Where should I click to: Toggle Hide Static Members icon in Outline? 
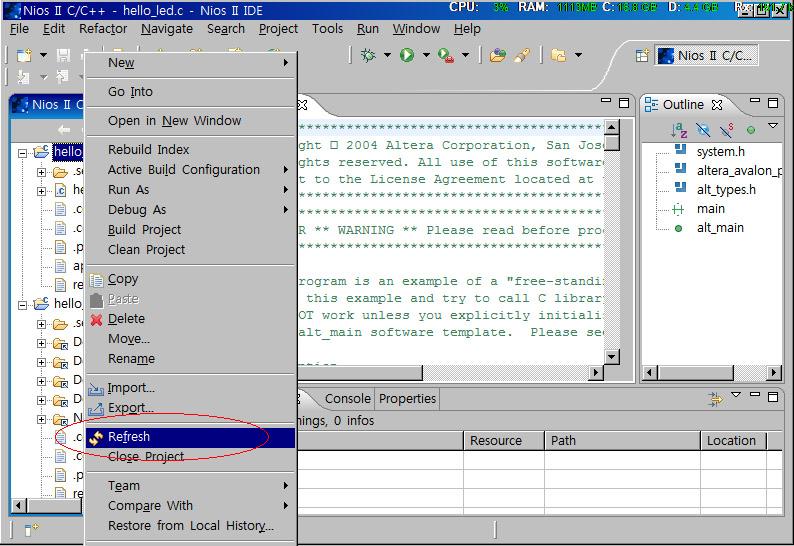click(727, 130)
